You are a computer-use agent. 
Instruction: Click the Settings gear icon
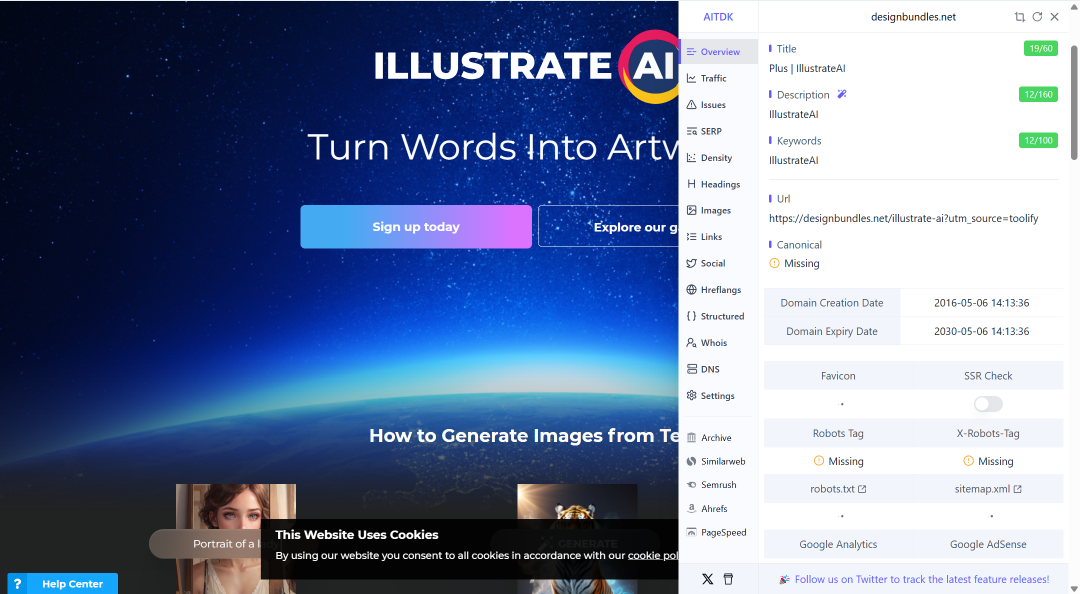pyautogui.click(x=692, y=396)
